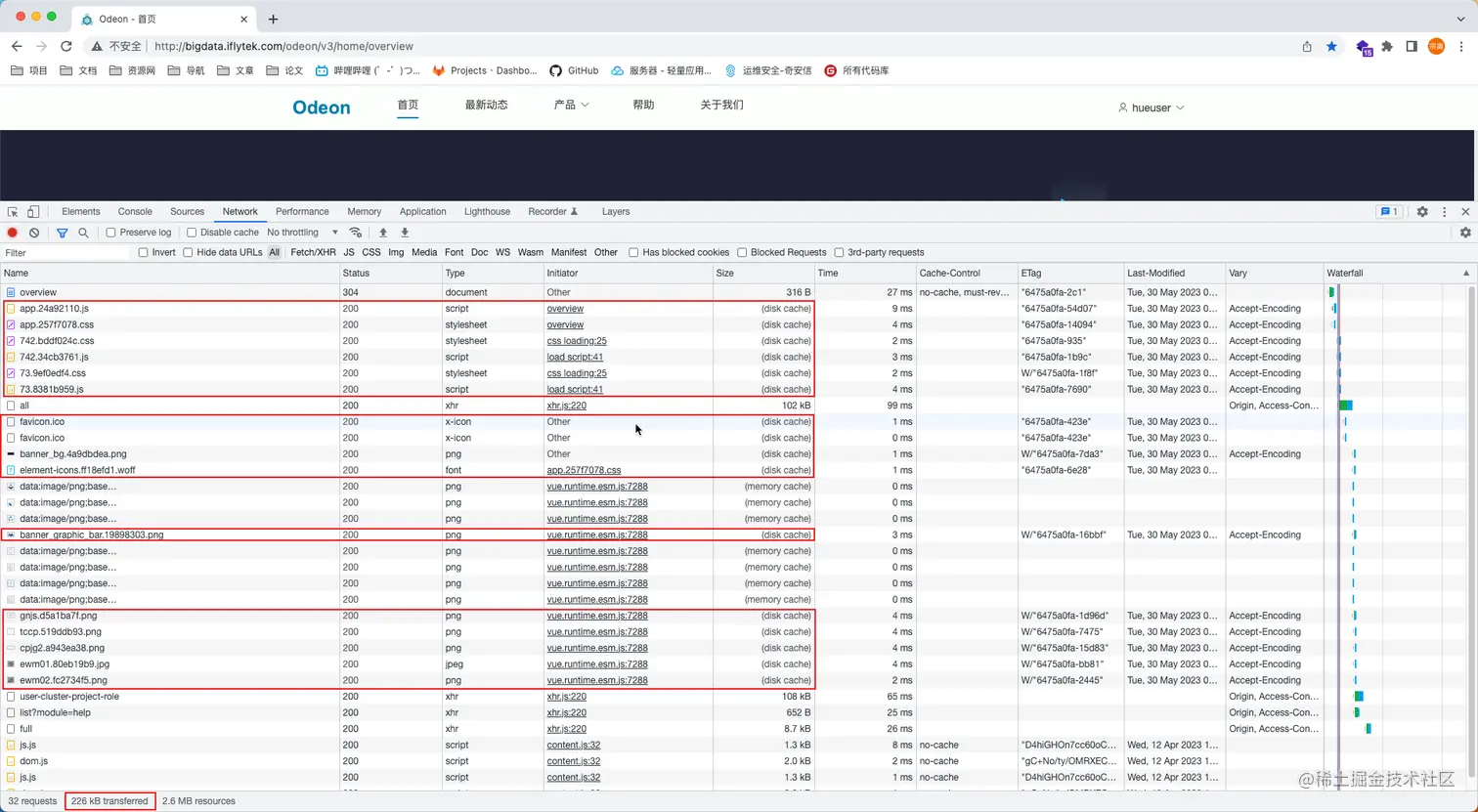Viewport: 1478px width, 812px height.
Task: Toggle the device toolbar icon
Action: pyautogui.click(x=33, y=211)
